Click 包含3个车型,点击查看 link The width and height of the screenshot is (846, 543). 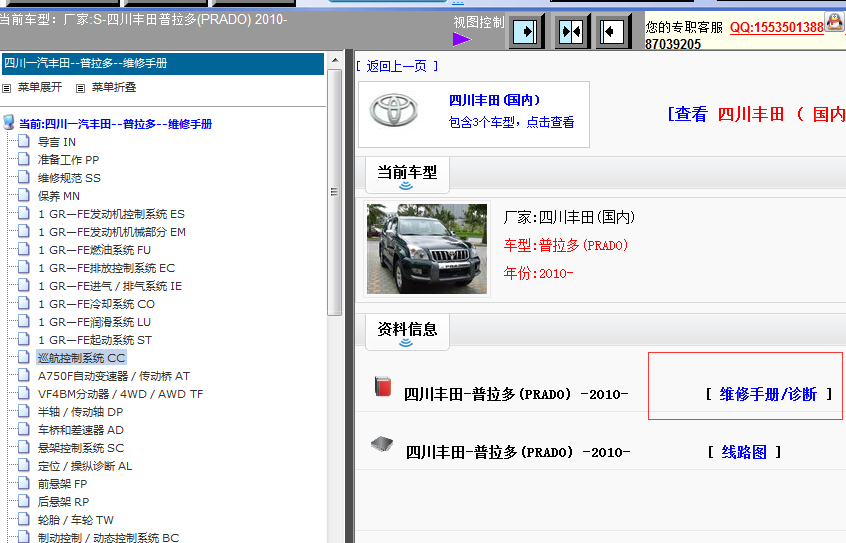pos(511,123)
